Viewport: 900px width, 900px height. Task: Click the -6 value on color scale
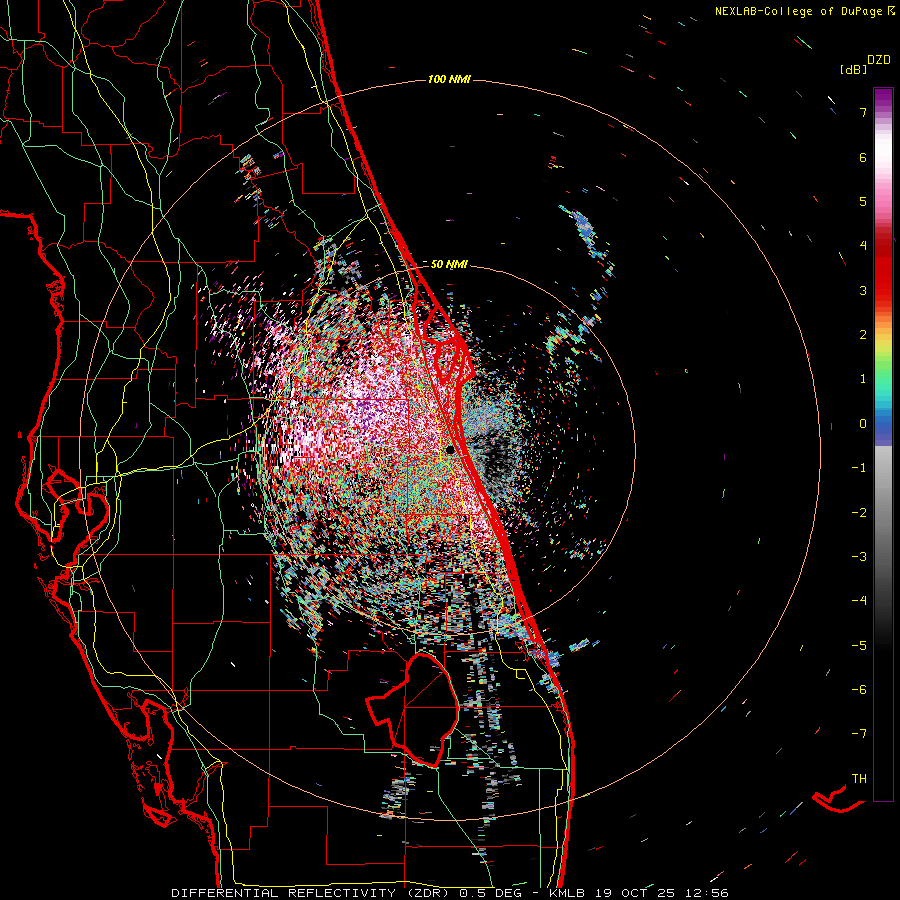pyautogui.click(x=859, y=689)
